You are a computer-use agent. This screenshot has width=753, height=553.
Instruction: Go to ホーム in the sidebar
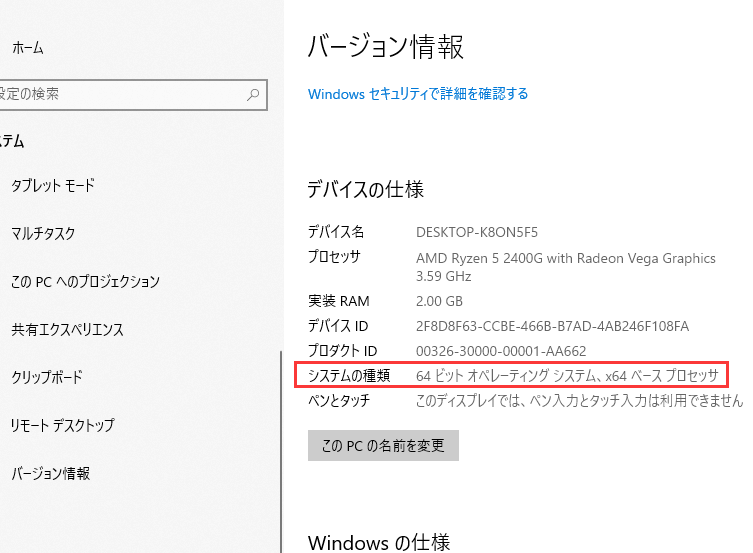pos(28,47)
